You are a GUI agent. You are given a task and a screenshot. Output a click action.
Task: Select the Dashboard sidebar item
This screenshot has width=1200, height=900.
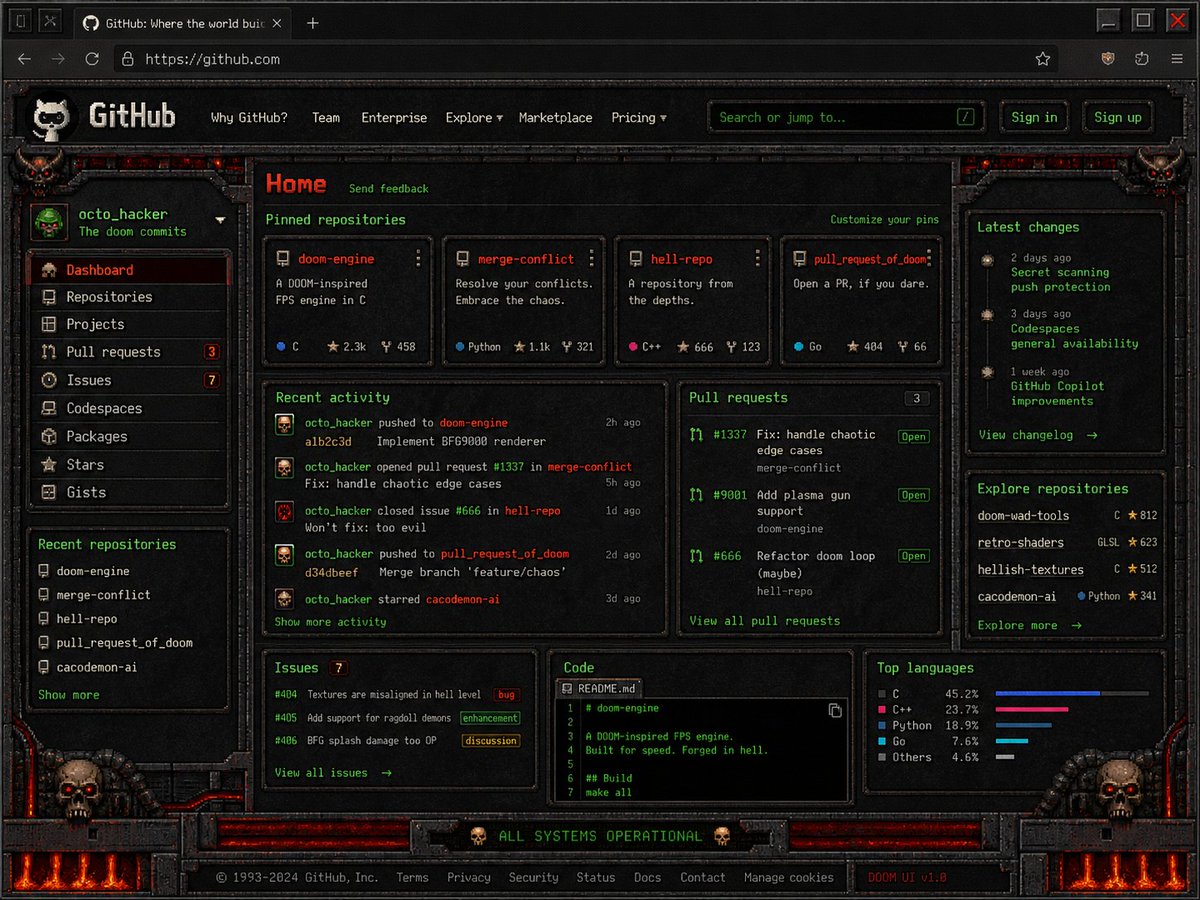130,270
